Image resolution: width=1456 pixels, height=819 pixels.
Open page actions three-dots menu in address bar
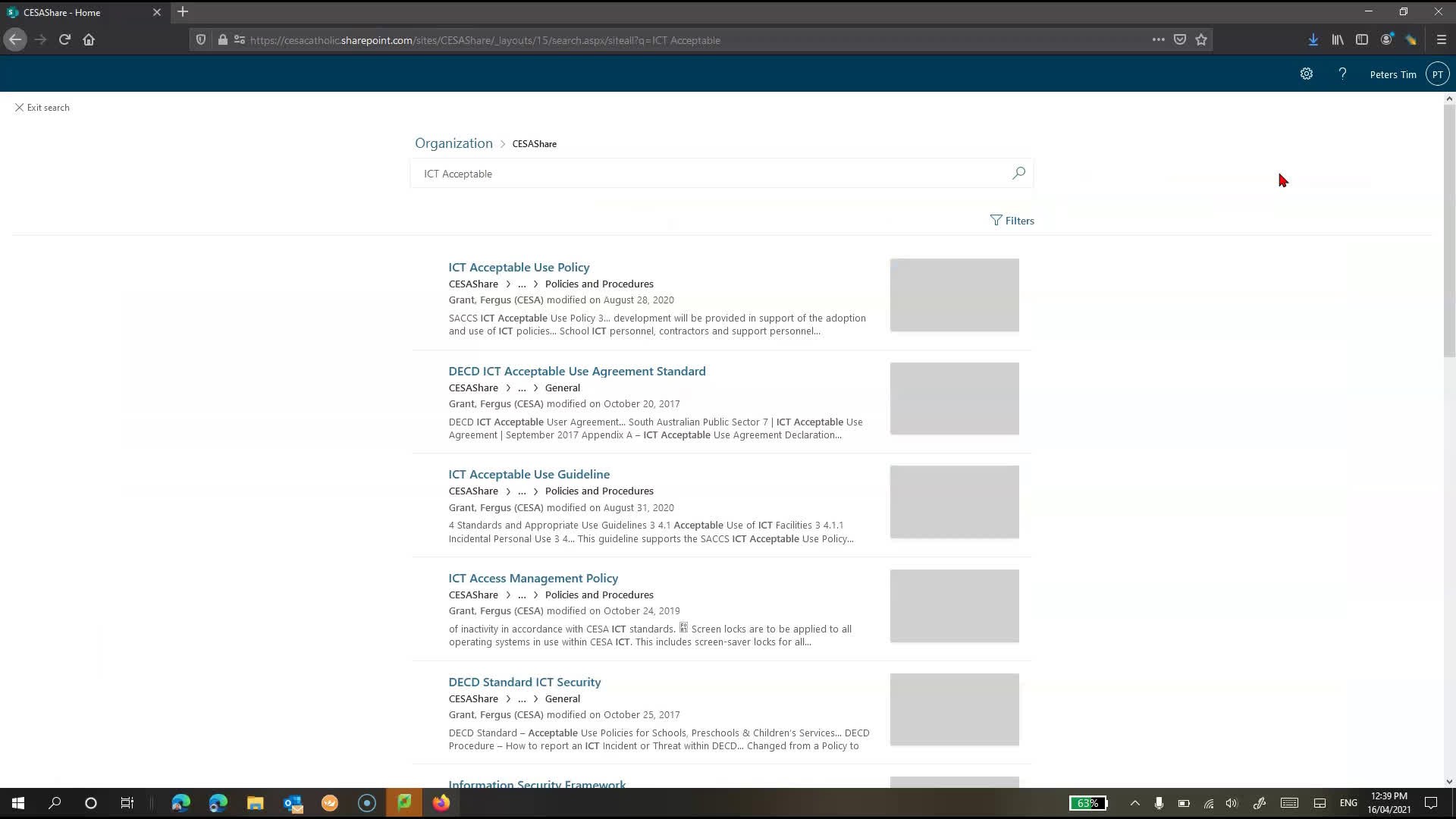coord(1158,40)
